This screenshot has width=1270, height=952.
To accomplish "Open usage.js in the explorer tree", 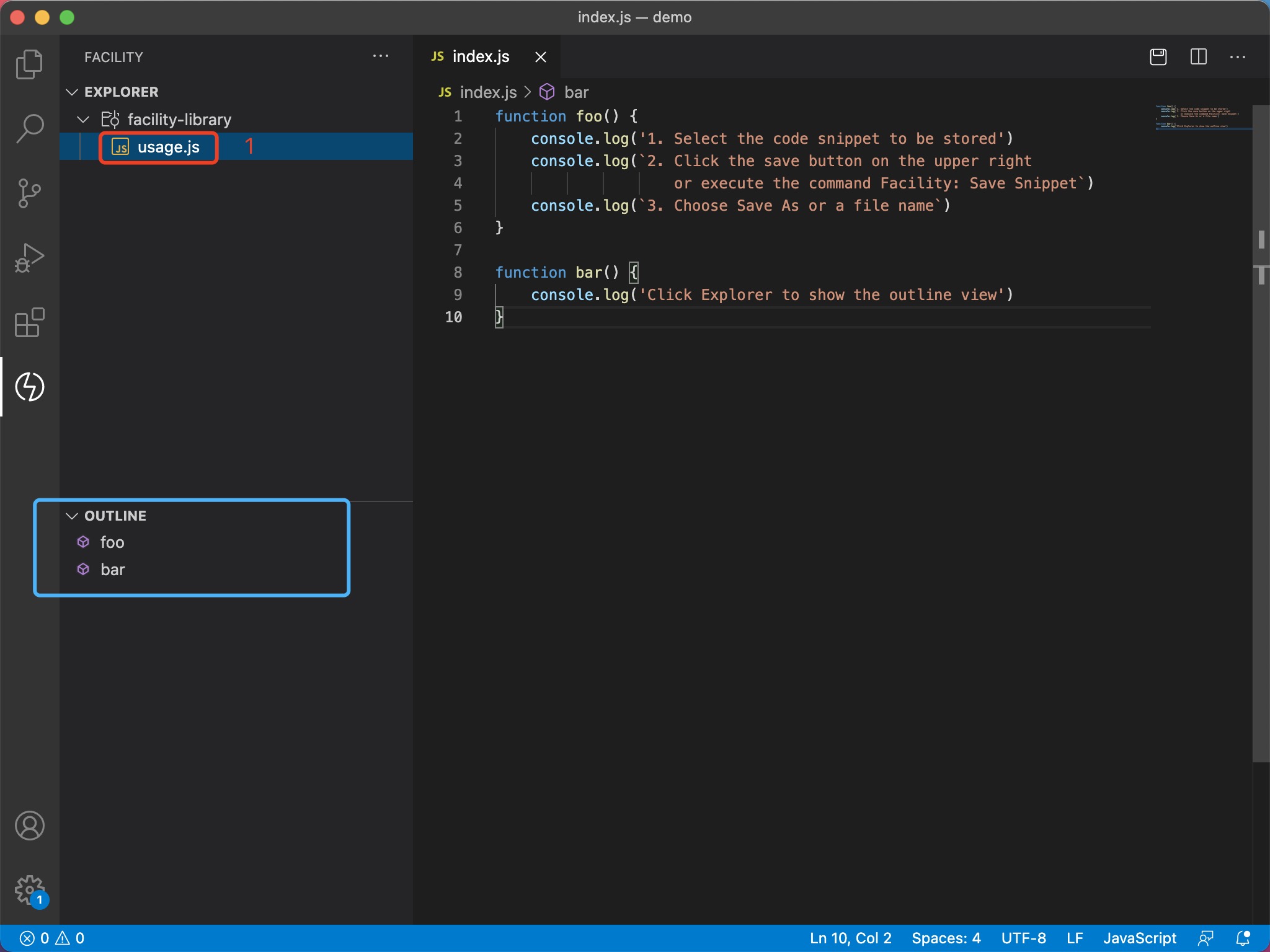I will coord(168,148).
